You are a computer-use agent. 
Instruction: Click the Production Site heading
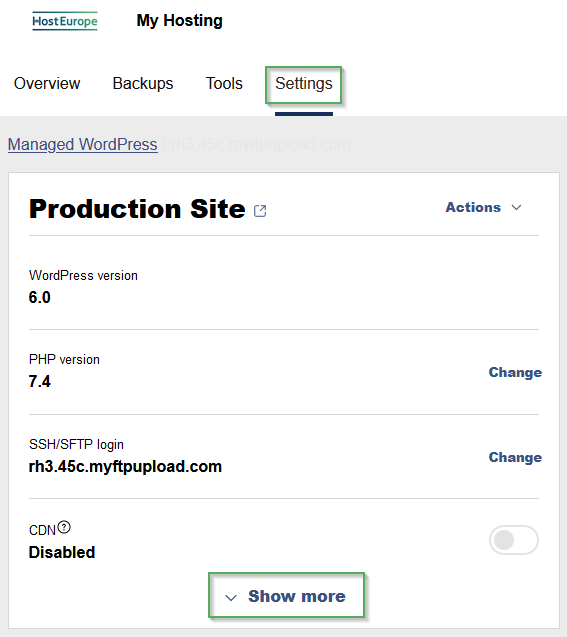pyautogui.click(x=137, y=209)
